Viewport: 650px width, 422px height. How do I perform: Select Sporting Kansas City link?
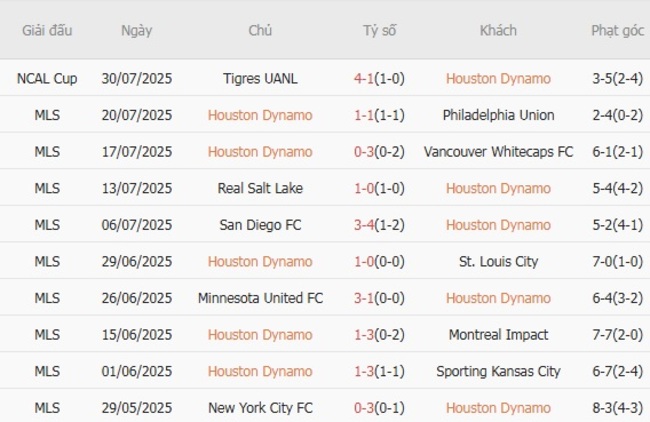(498, 372)
